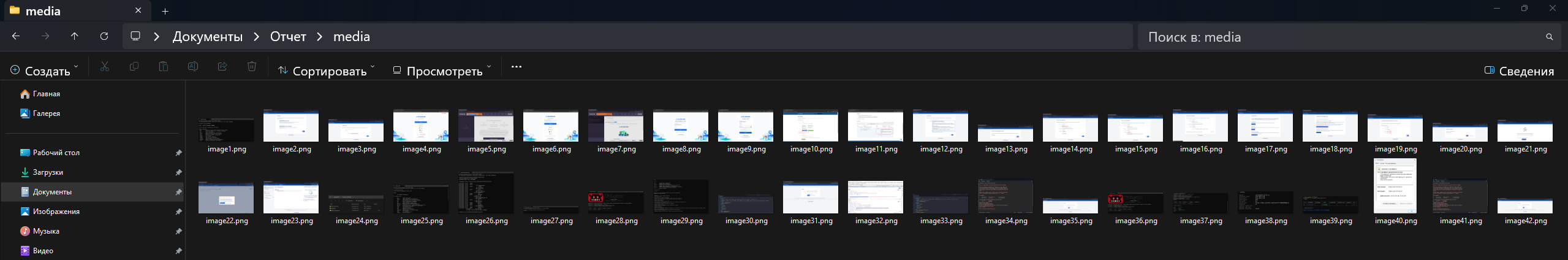This screenshot has height=260, width=1568.
Task: Open the Создать dropdown menu
Action: click(x=45, y=71)
